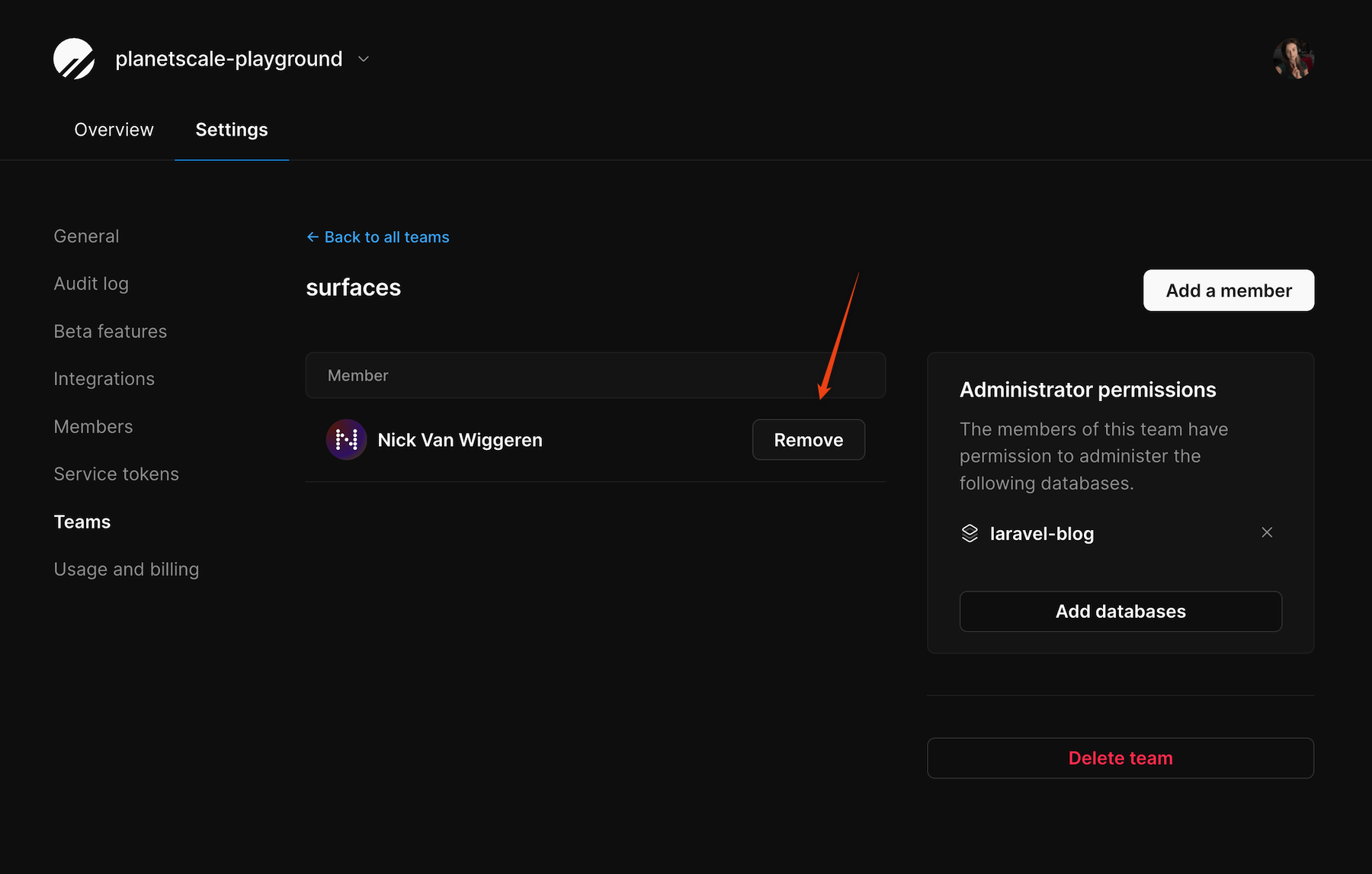Remove Nick Van Wiggeren from the team
Image resolution: width=1372 pixels, height=874 pixels.
[x=808, y=439]
